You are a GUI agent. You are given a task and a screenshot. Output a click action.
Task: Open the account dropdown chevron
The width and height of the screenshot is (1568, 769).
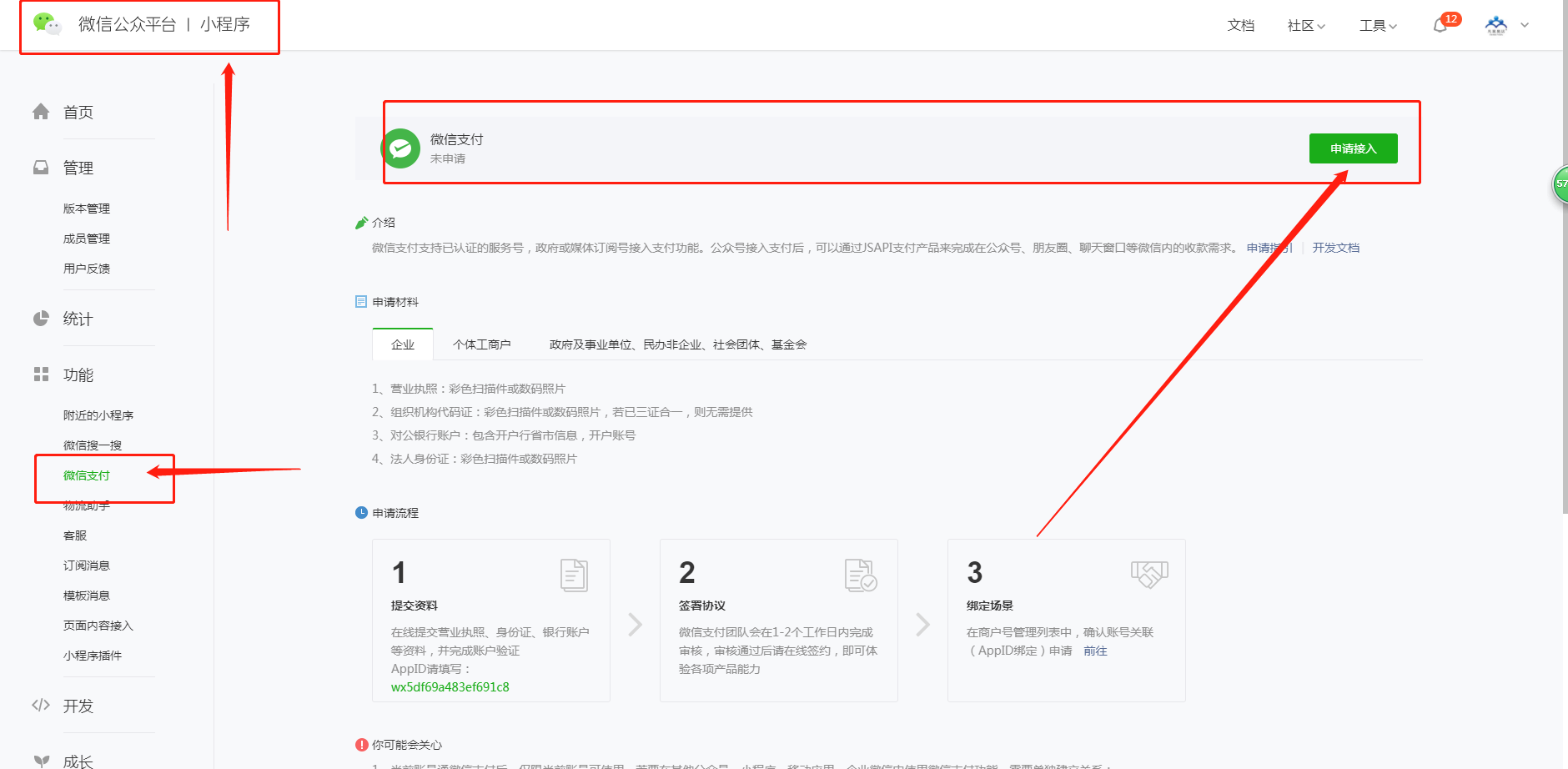(1525, 25)
